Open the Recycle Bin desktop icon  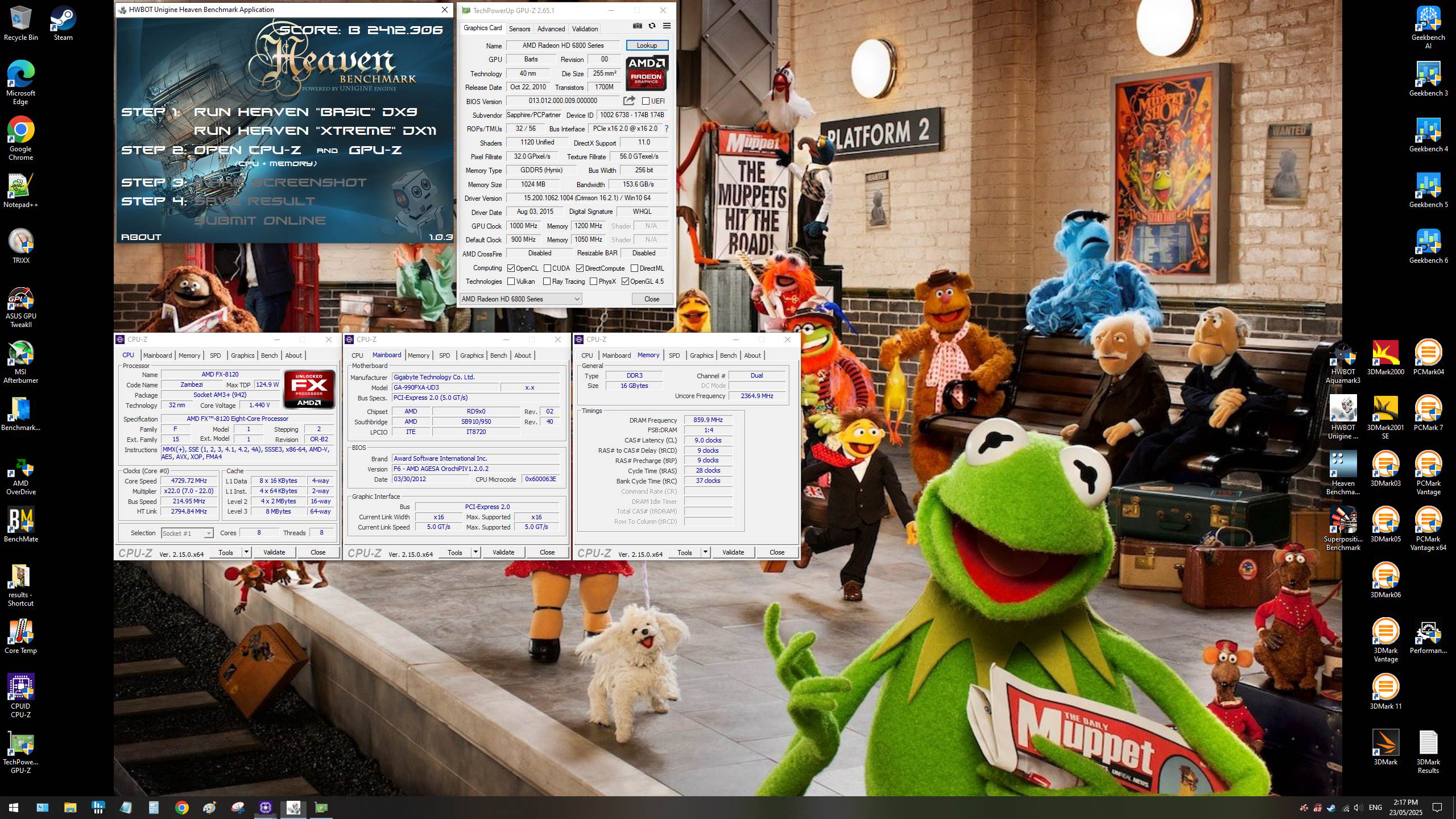point(21,24)
